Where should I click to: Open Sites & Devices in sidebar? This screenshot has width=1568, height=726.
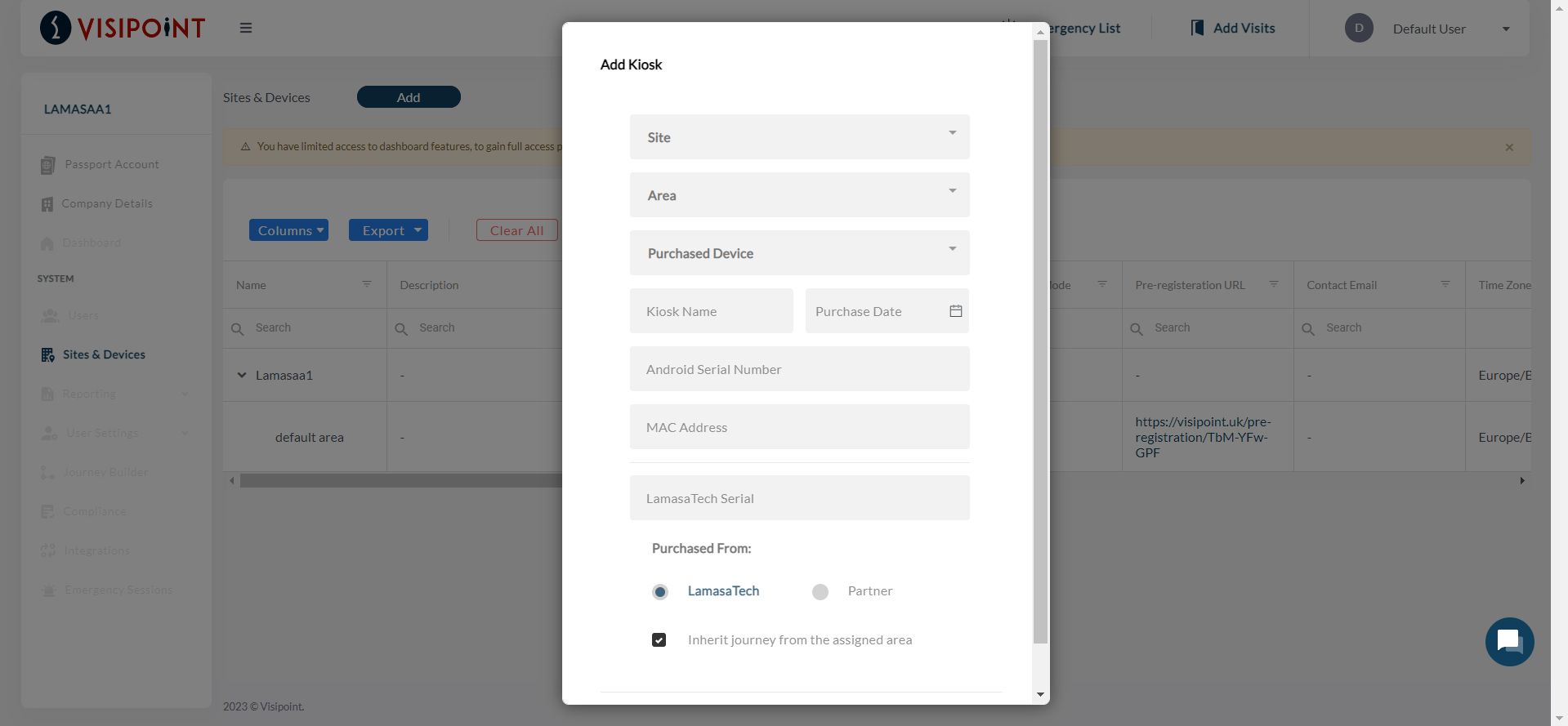click(103, 354)
